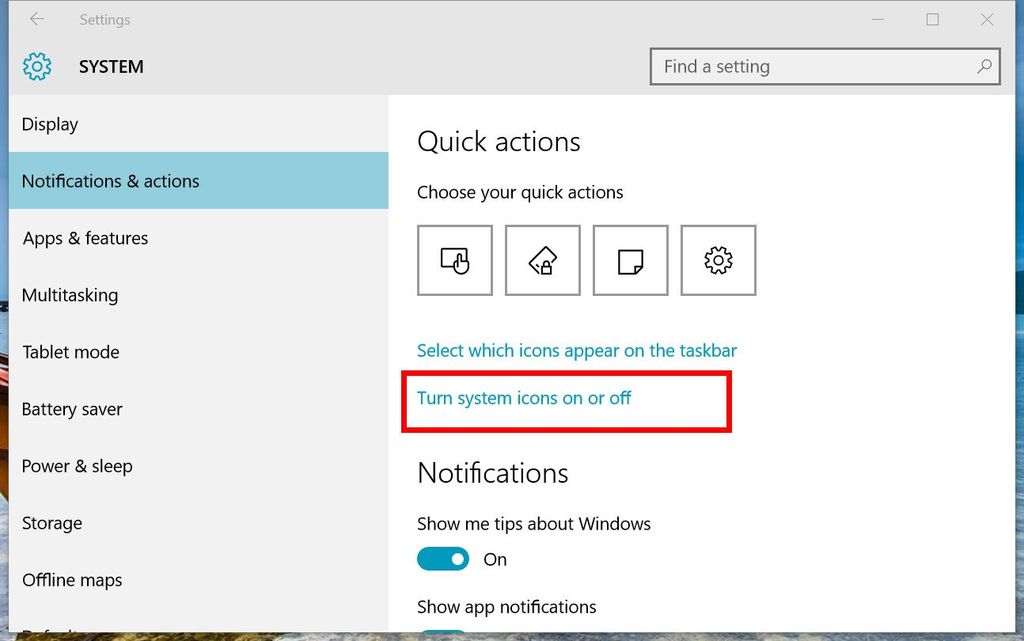Select the Tablet mode quick action icon

[x=454, y=260]
